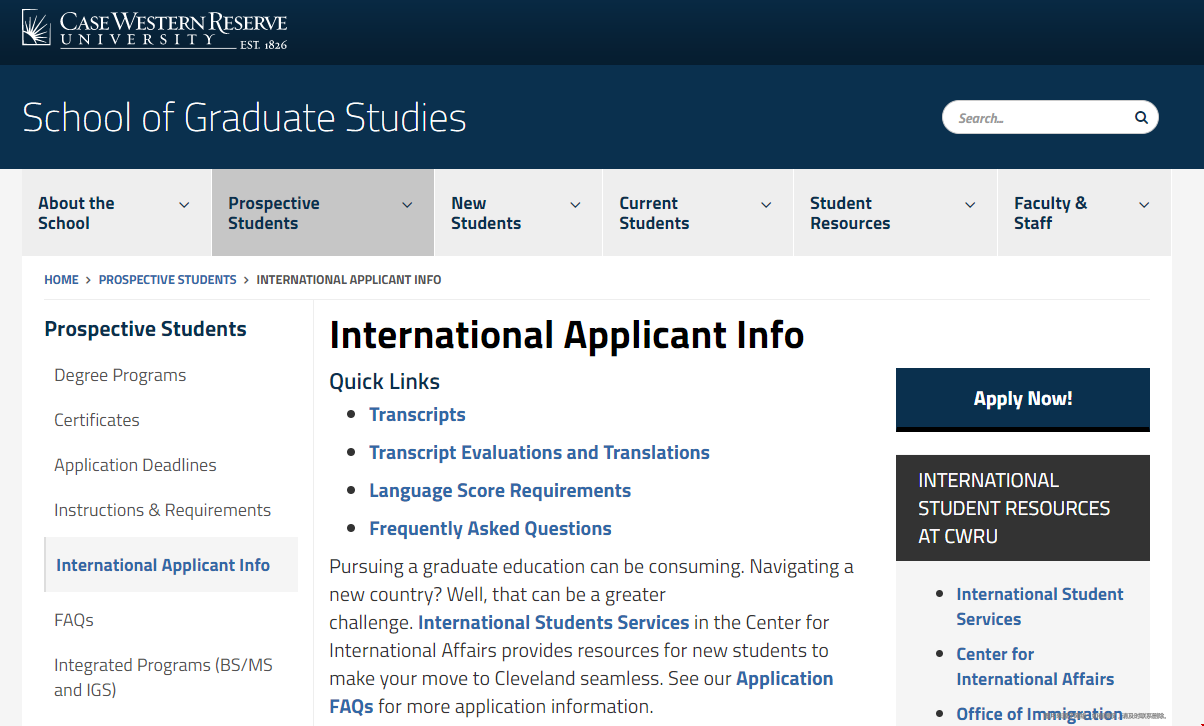Open Degree Programs in the sidebar
Screen dimensions: 1204x726
(x=120, y=375)
